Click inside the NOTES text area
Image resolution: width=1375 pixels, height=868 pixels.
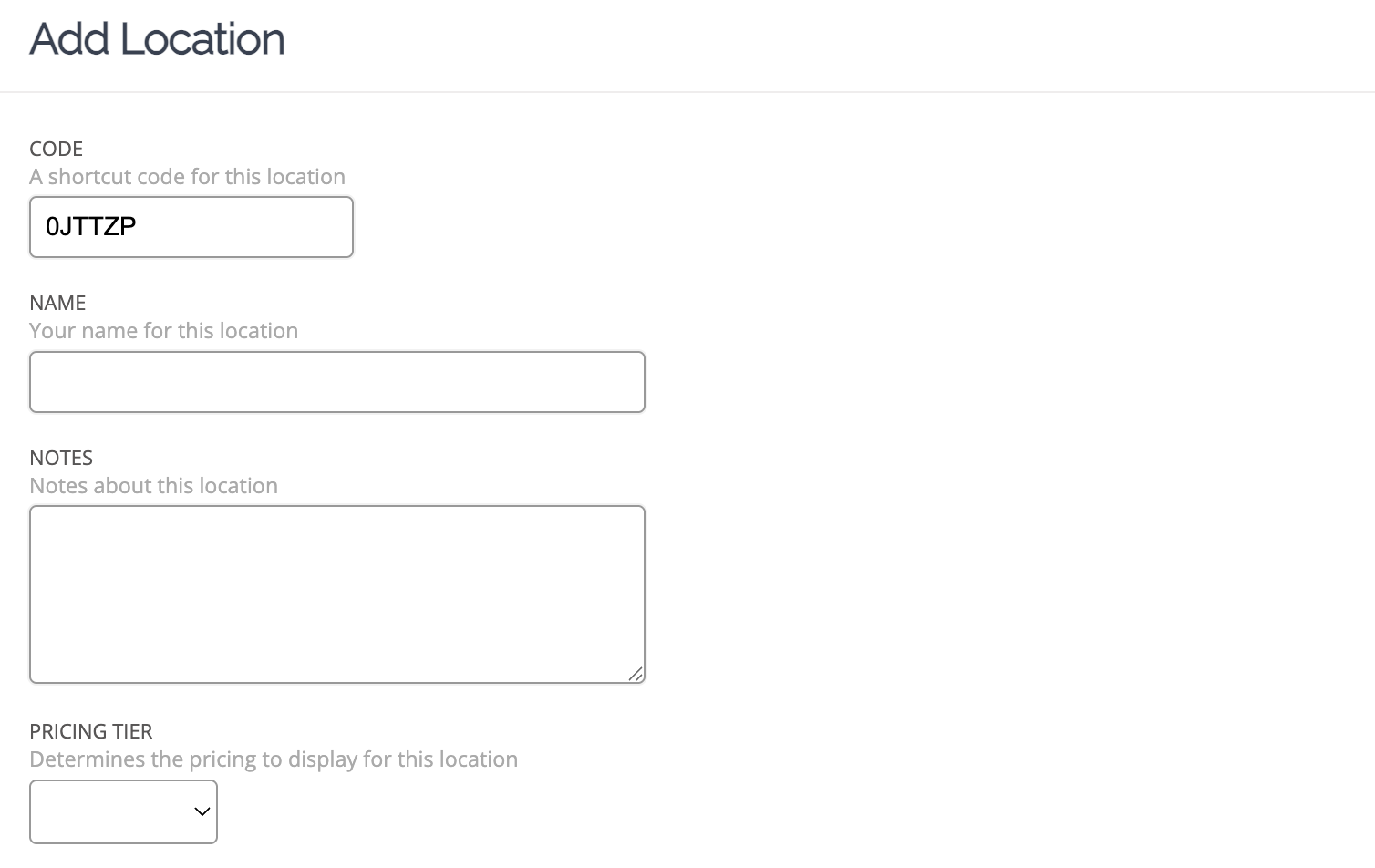(337, 594)
